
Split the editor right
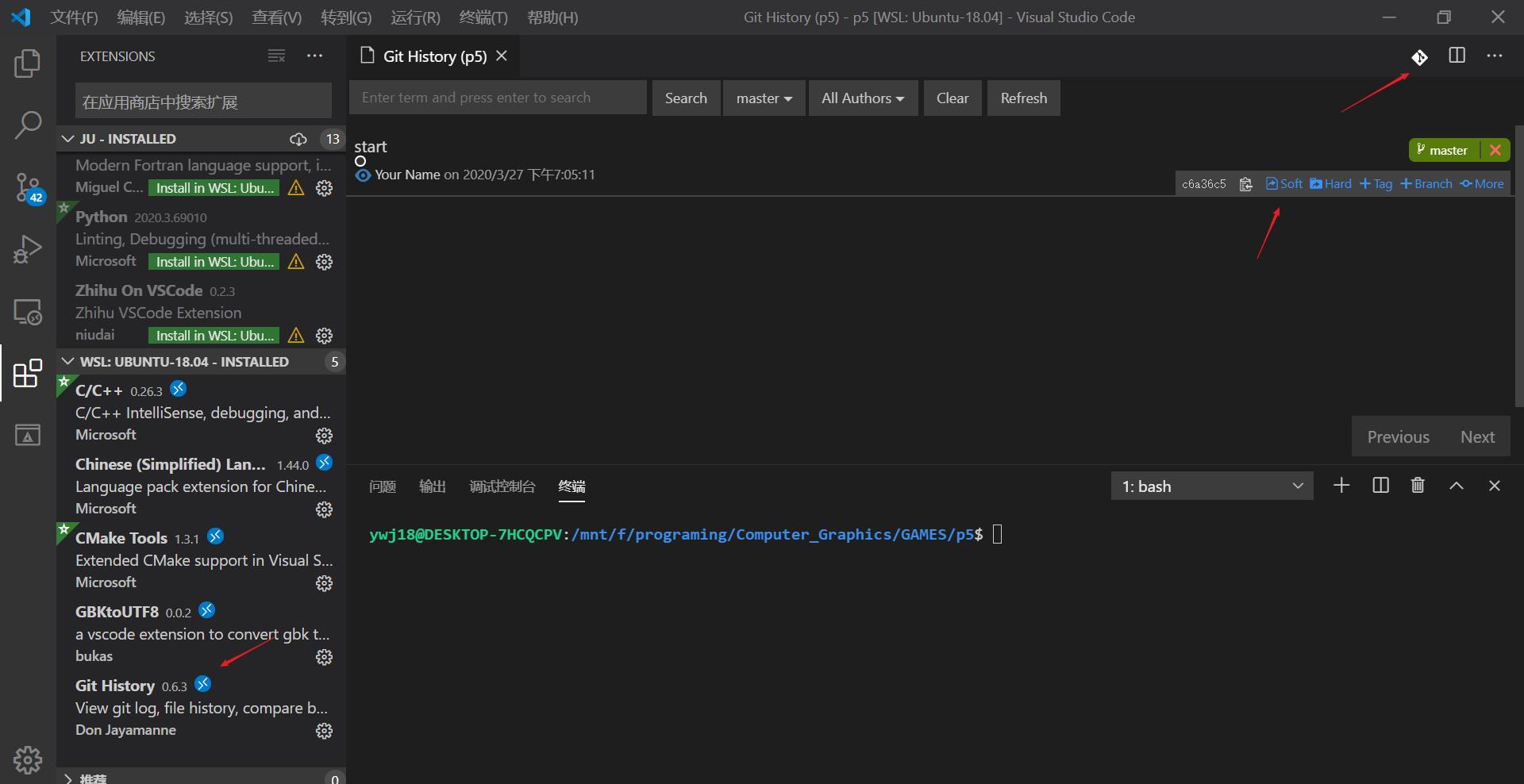click(x=1457, y=56)
